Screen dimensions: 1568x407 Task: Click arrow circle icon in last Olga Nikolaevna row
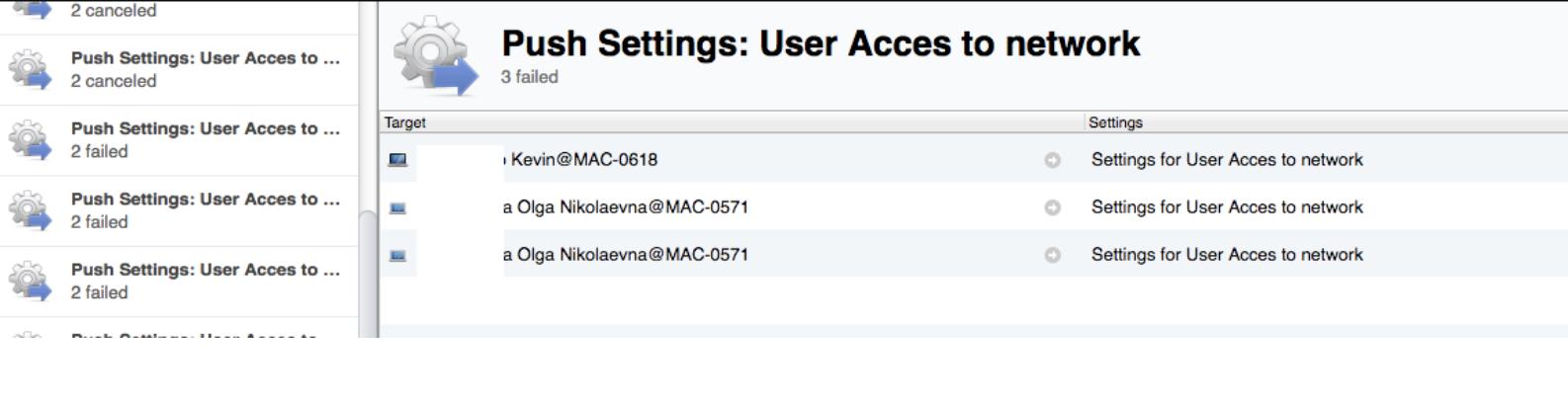[x=1052, y=255]
